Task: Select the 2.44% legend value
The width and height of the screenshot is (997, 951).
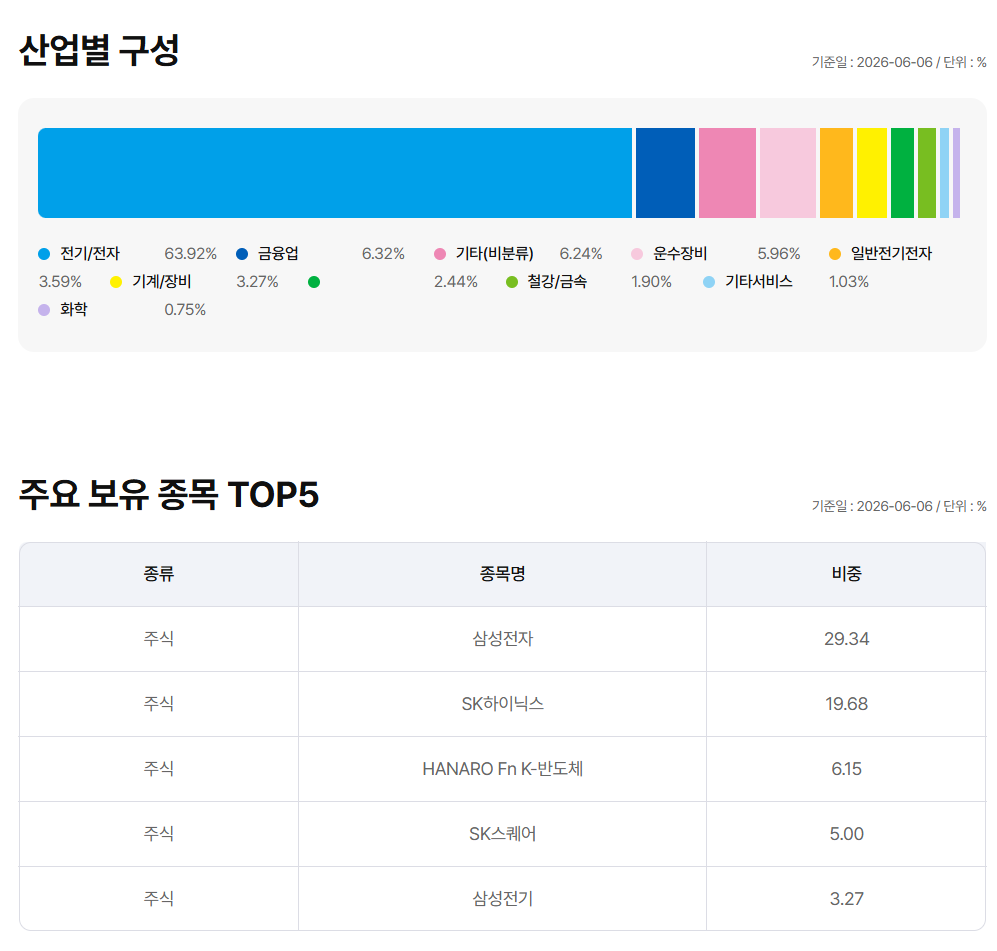Action: tap(455, 282)
